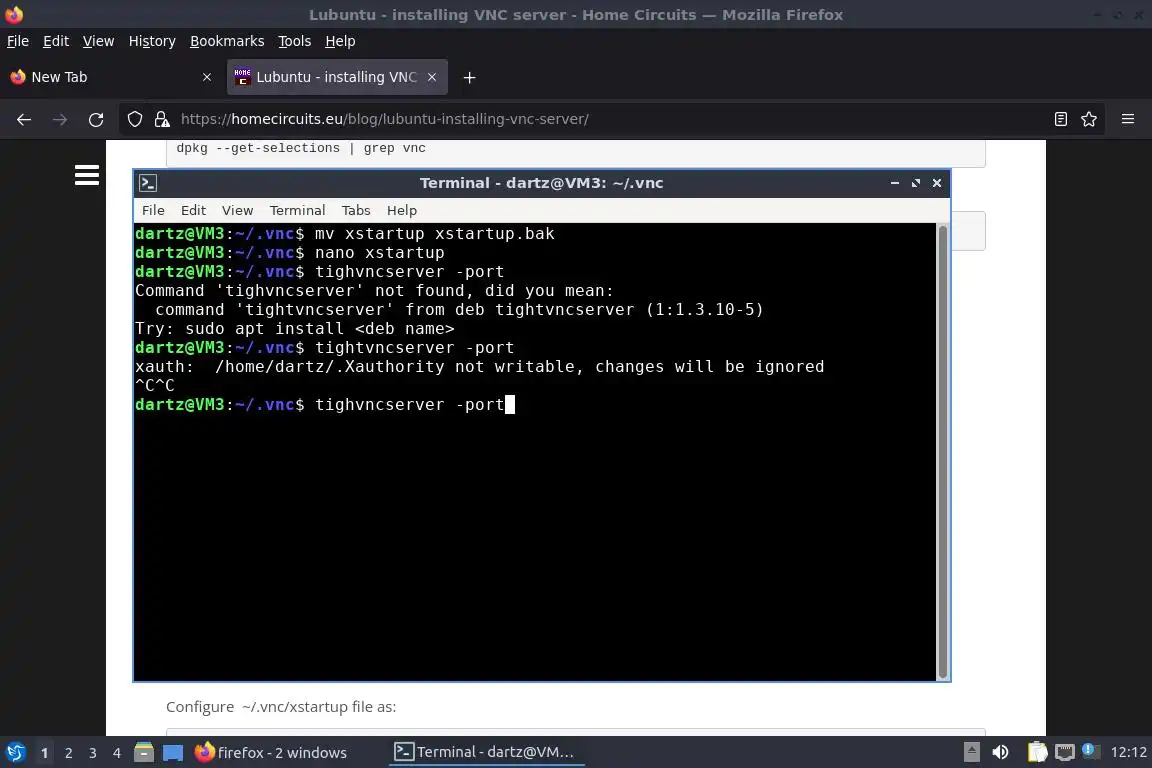Image resolution: width=1152 pixels, height=768 pixels.
Task: Click the show desktop panel icon
Action: coord(173,753)
